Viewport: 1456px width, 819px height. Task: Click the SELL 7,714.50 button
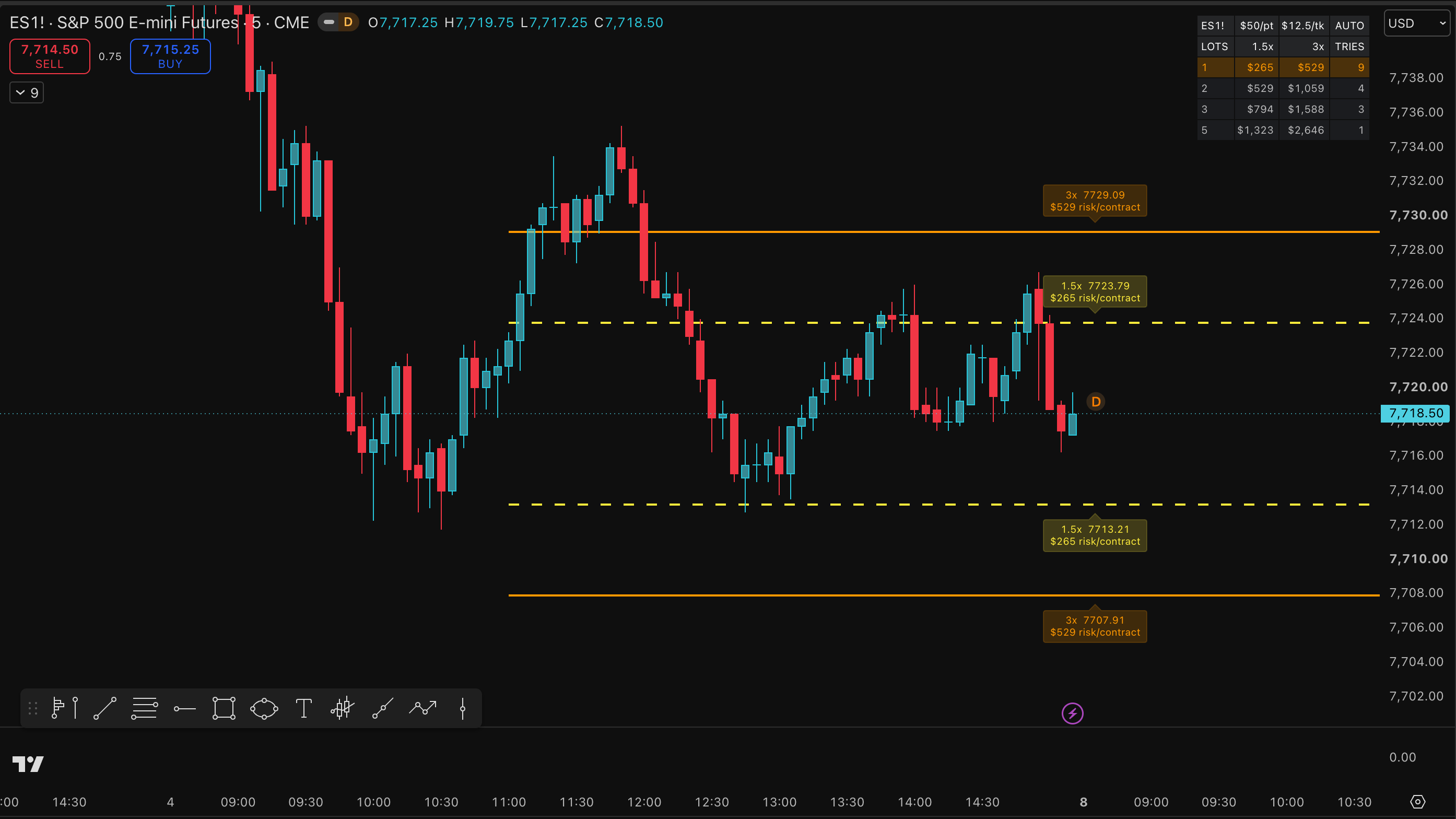point(50,56)
